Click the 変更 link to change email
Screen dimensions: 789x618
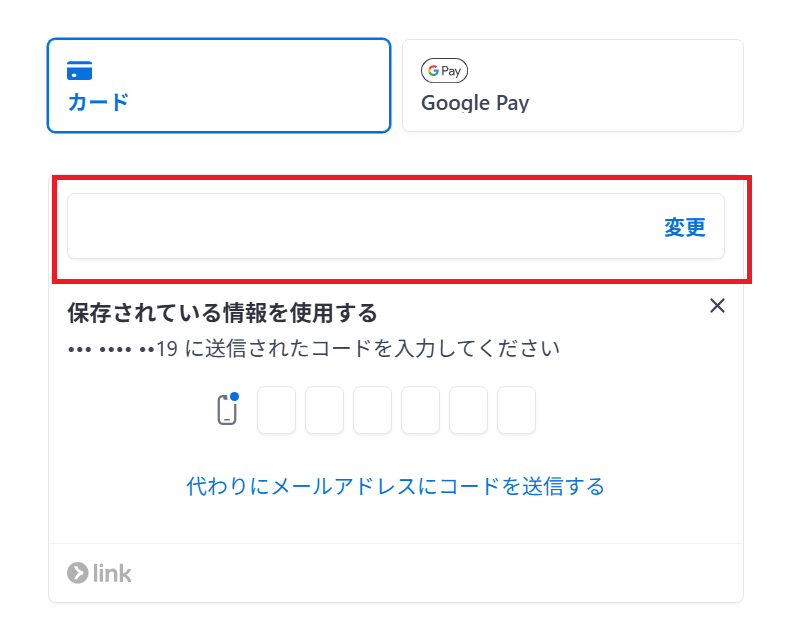tap(684, 227)
